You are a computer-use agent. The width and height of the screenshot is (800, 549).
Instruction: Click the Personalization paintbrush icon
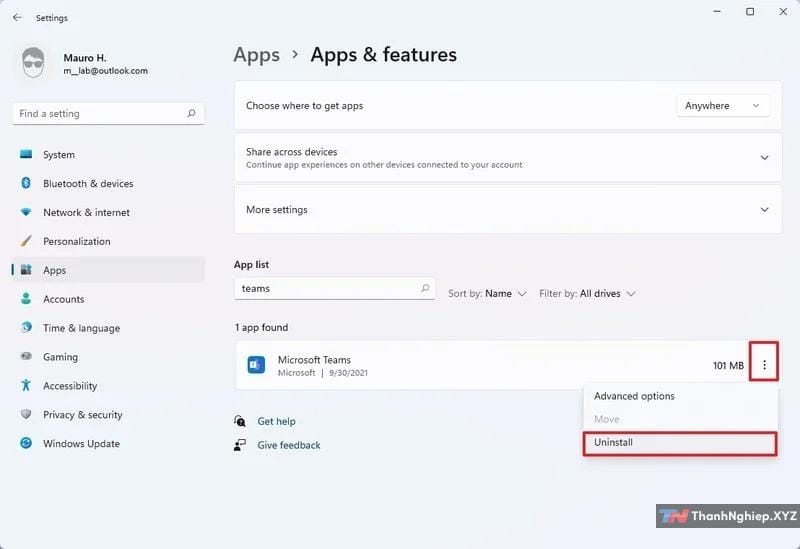click(x=26, y=241)
